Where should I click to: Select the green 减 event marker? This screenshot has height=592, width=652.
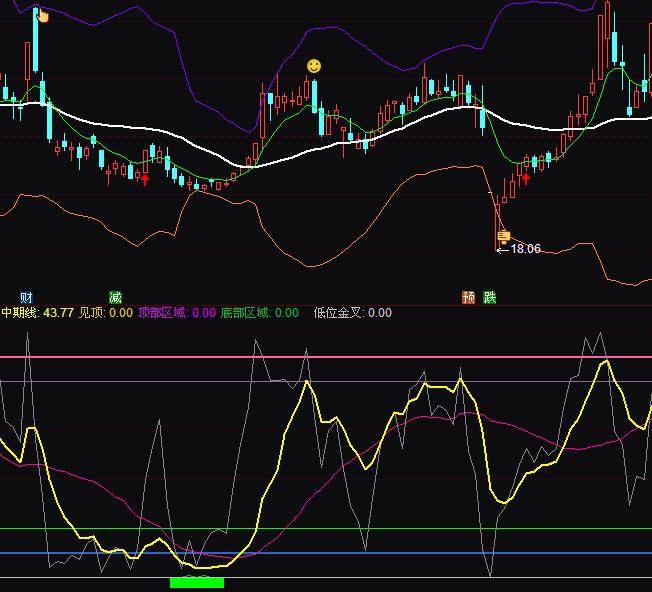pyautogui.click(x=115, y=297)
